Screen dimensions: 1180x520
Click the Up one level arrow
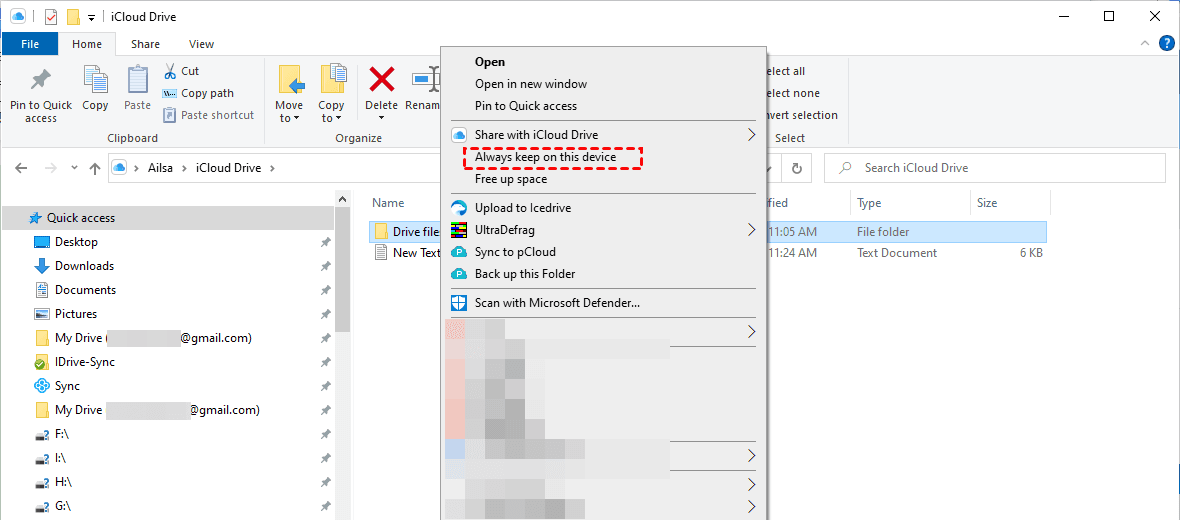95,169
